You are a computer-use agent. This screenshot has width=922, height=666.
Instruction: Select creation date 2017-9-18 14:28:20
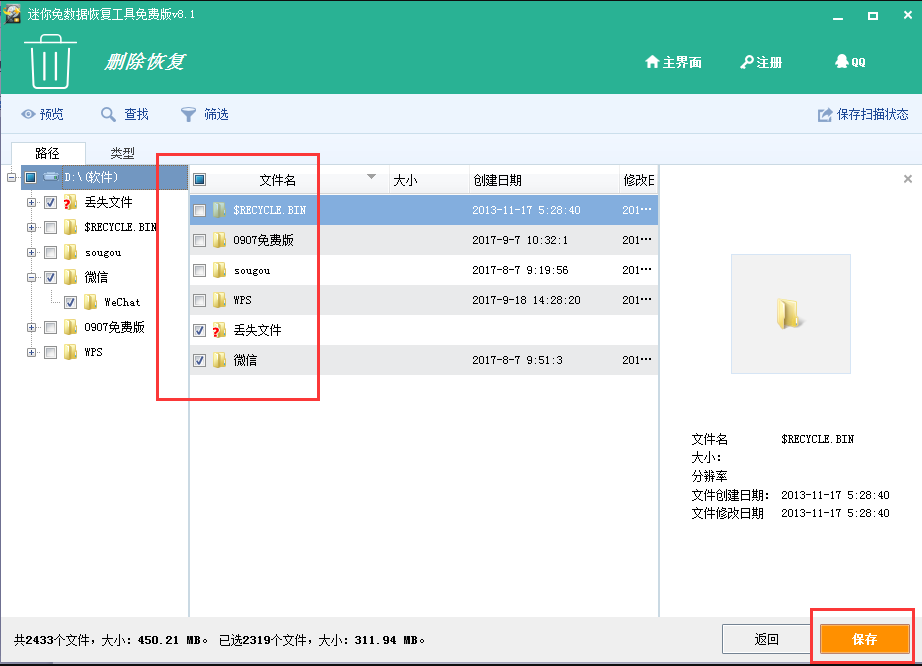(x=526, y=300)
